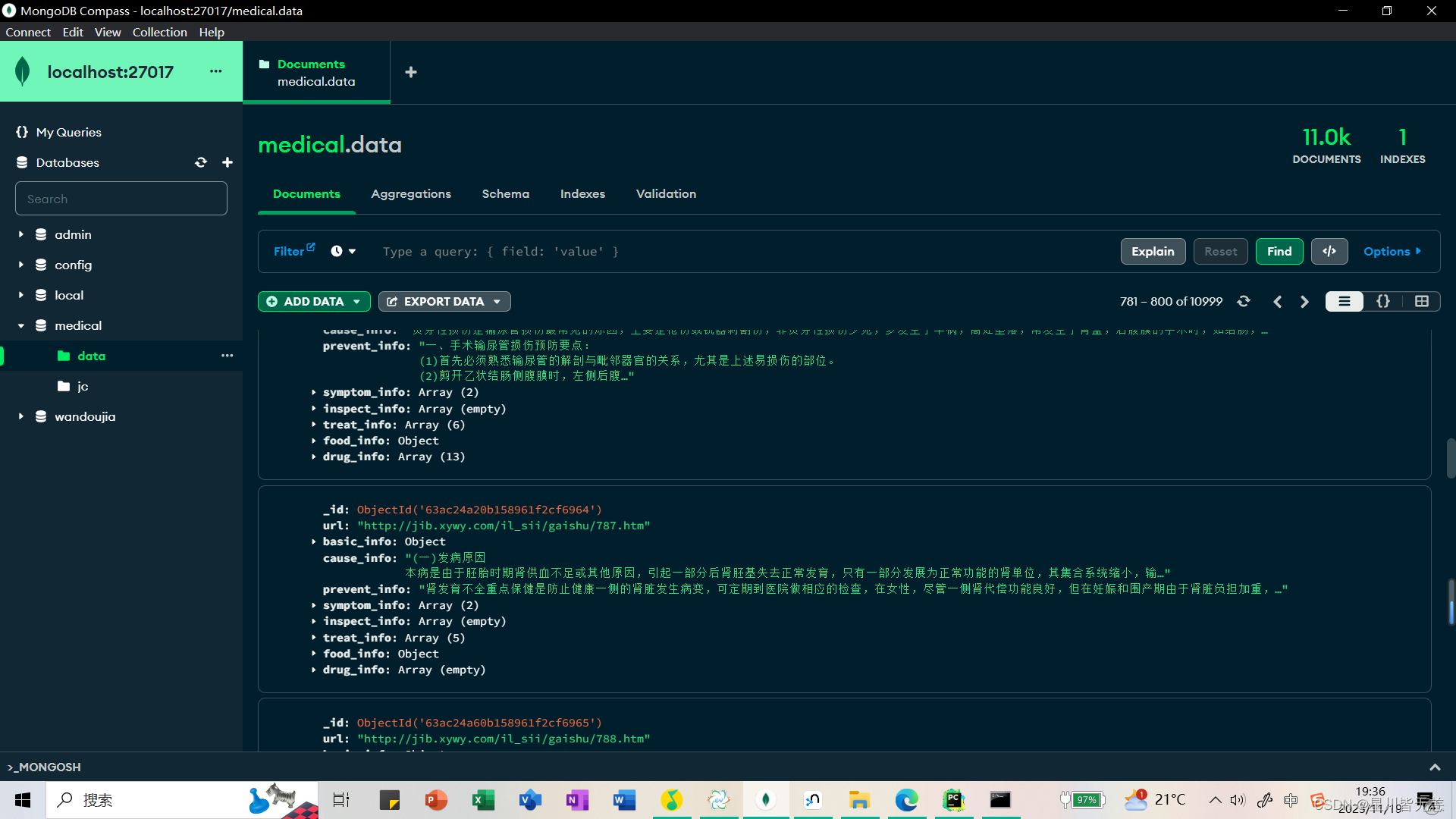Click the Explain query plan icon
The height and width of the screenshot is (819, 1456).
[x=1152, y=251]
